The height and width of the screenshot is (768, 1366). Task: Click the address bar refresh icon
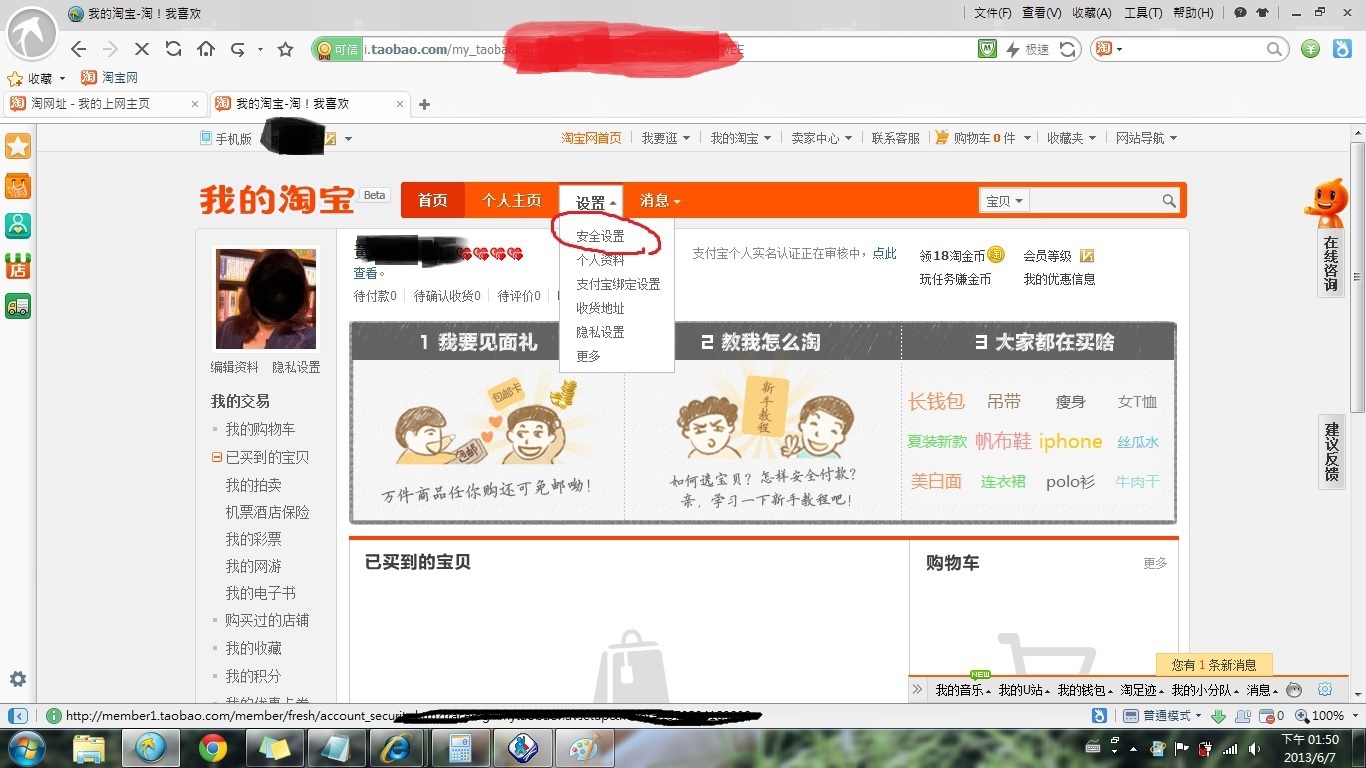[x=1068, y=49]
